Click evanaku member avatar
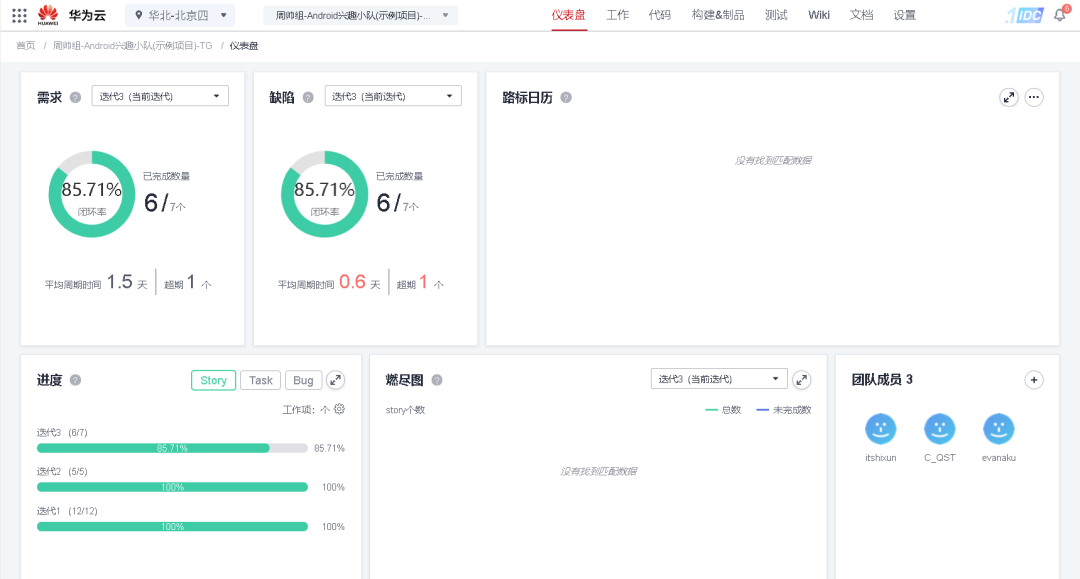 [999, 429]
